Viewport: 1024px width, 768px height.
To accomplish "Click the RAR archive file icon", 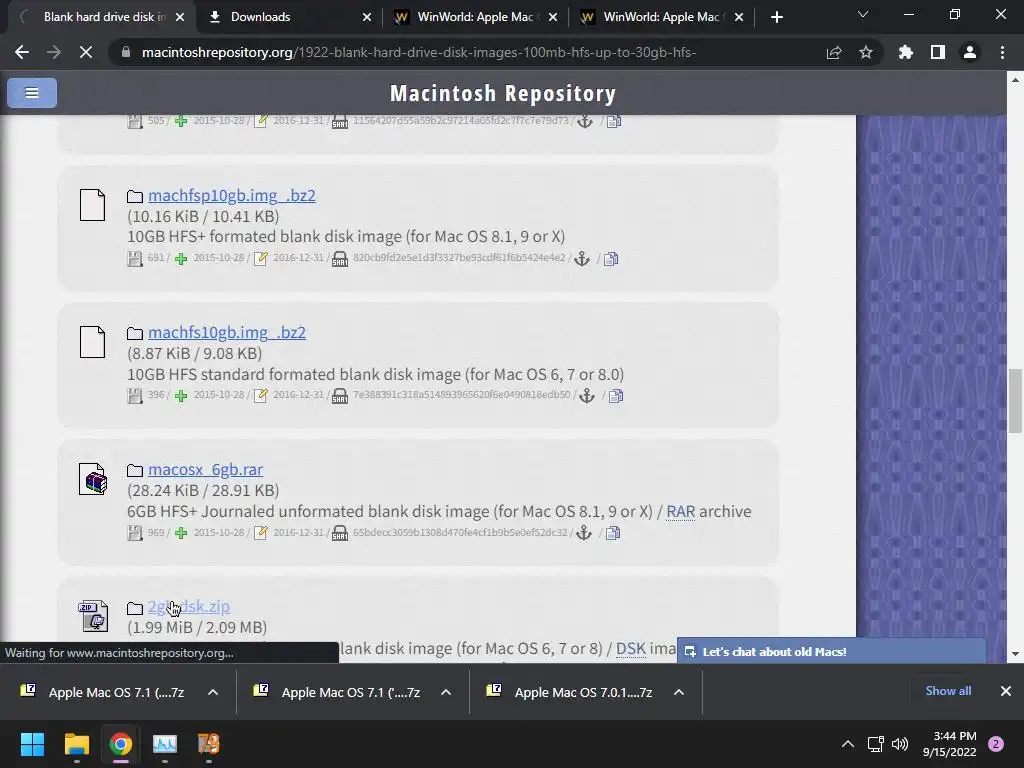I will pyautogui.click(x=93, y=479).
